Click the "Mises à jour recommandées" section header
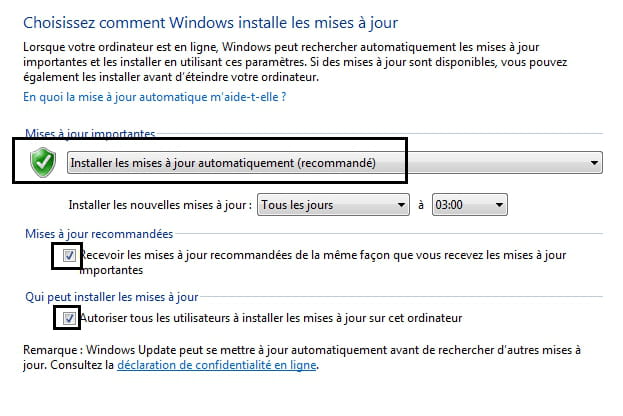623x416 pixels. point(99,234)
